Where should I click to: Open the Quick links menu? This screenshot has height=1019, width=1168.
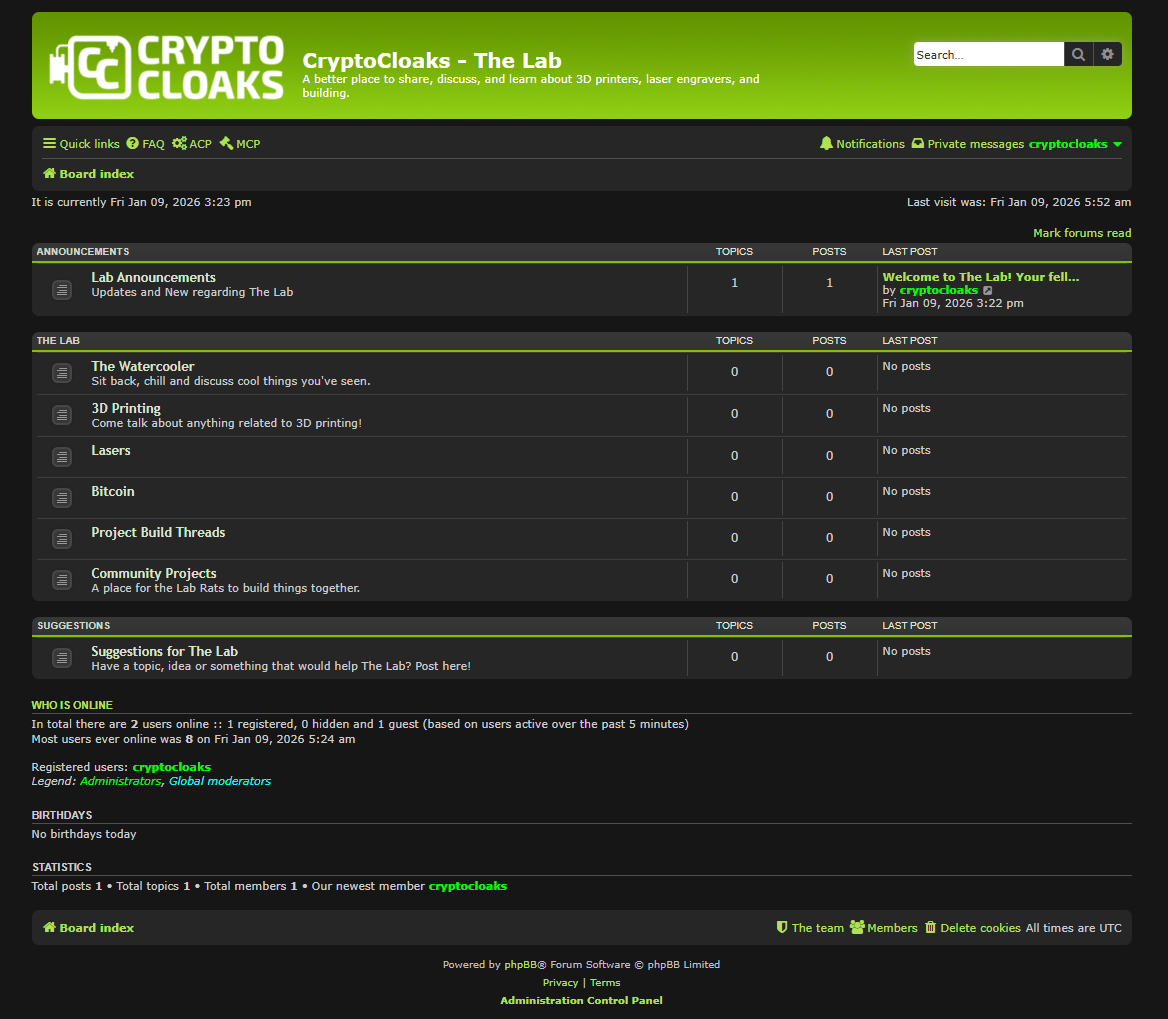click(x=81, y=144)
